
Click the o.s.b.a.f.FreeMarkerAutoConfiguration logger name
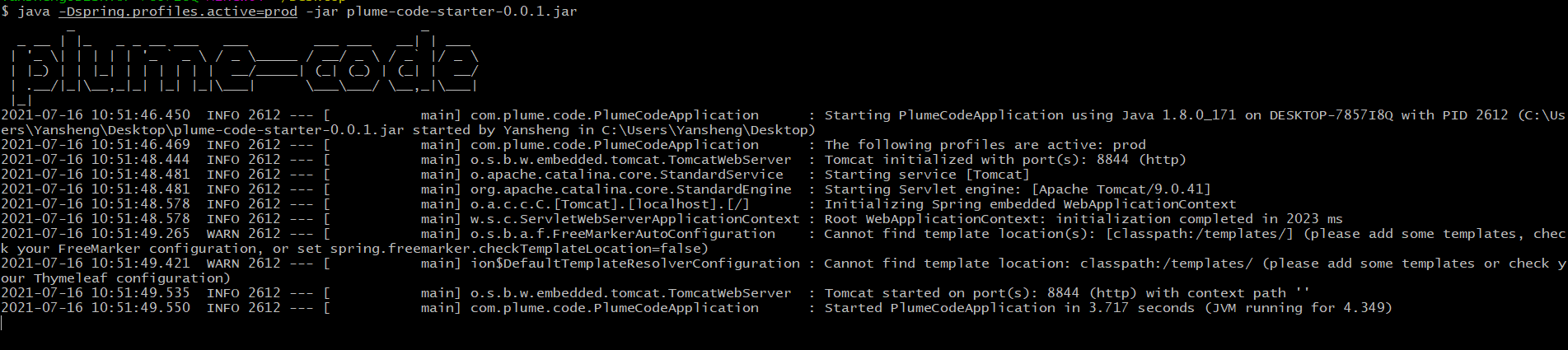coord(623,234)
